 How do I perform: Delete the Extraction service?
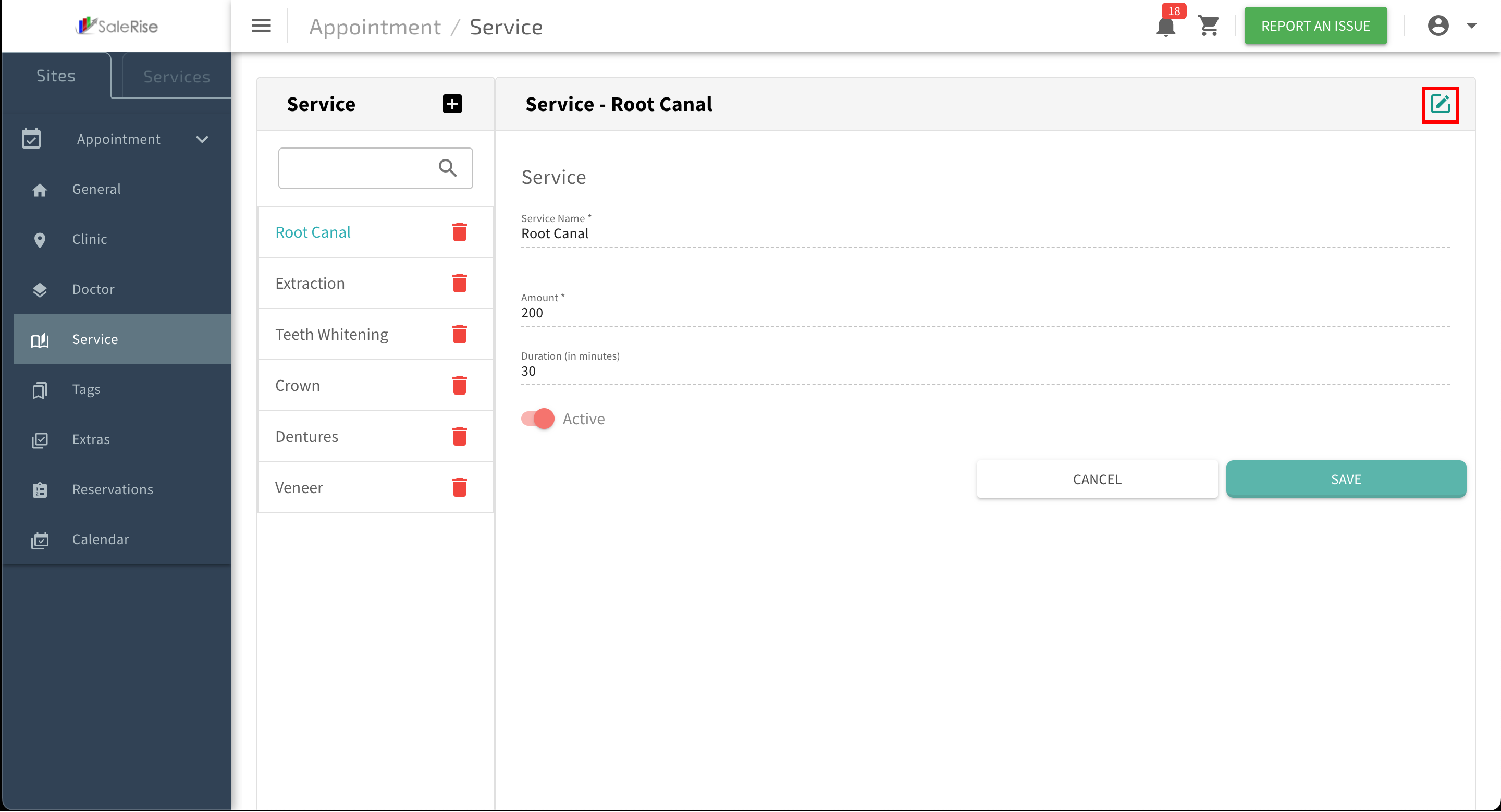pos(459,283)
